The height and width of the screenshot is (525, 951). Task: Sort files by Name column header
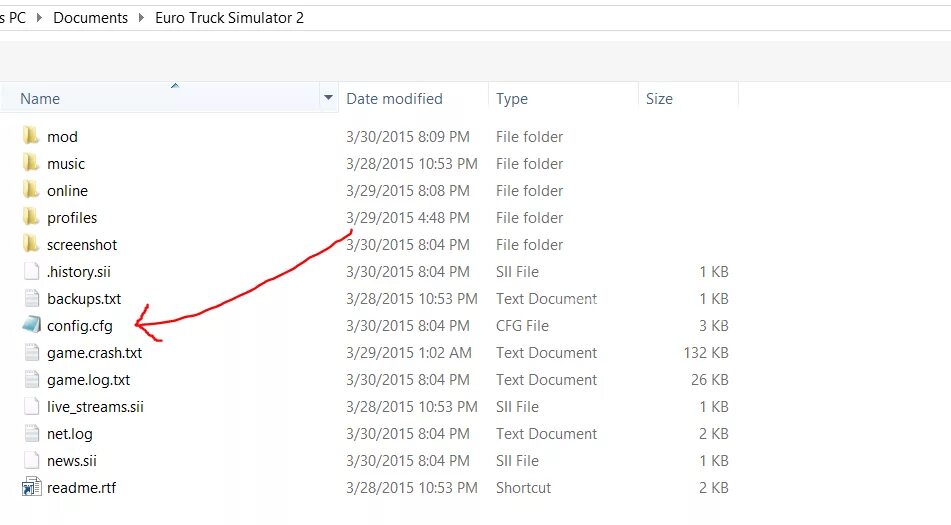(40, 98)
